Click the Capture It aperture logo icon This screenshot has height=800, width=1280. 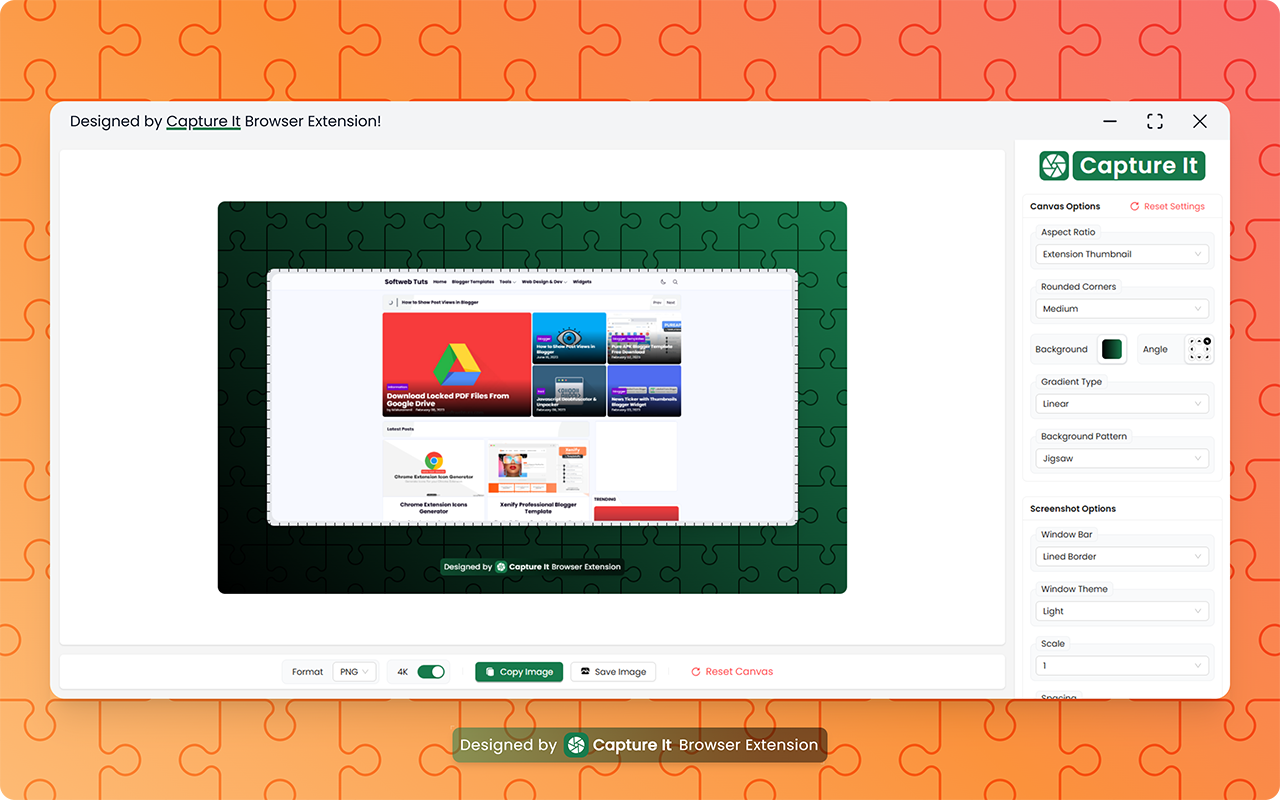[1054, 165]
